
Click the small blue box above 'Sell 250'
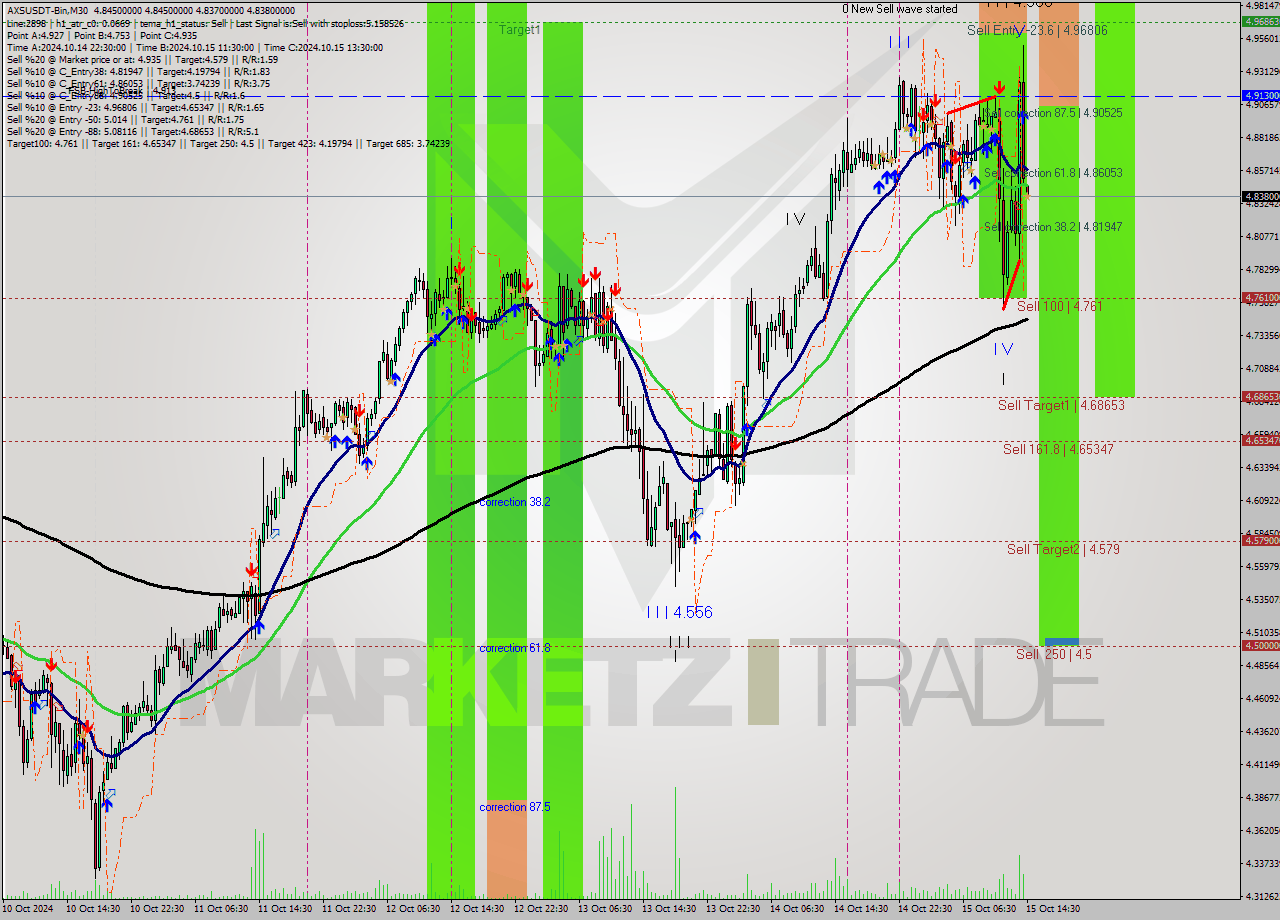[x=1061, y=641]
